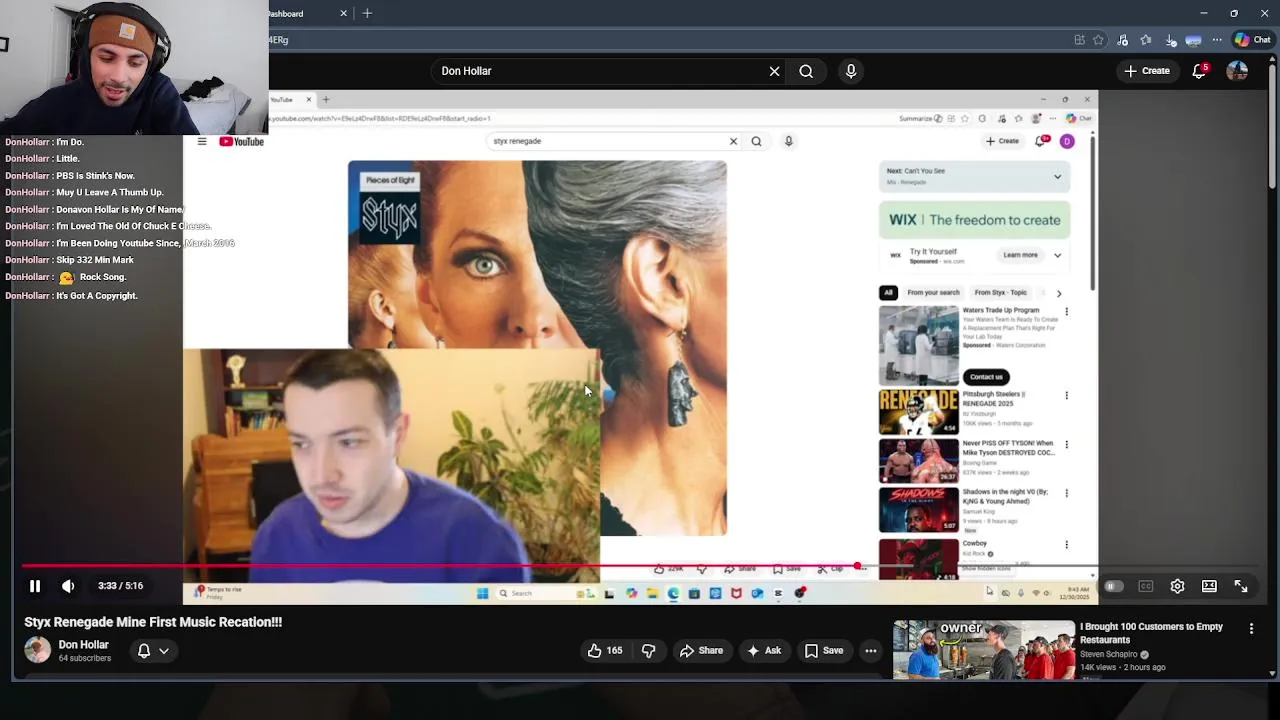1280x720 pixels.
Task: Expand the Next: Can't You See panel in the recording
Action: coord(1057,177)
